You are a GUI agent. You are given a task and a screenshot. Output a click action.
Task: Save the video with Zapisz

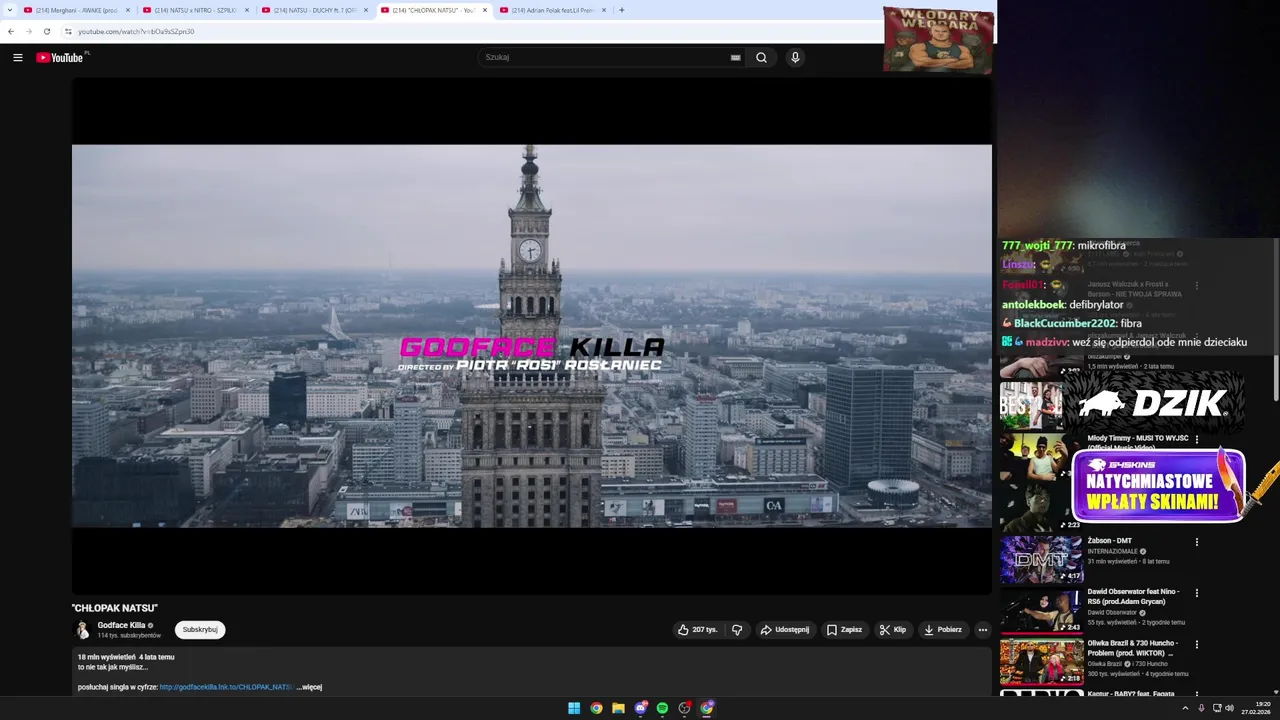click(845, 630)
